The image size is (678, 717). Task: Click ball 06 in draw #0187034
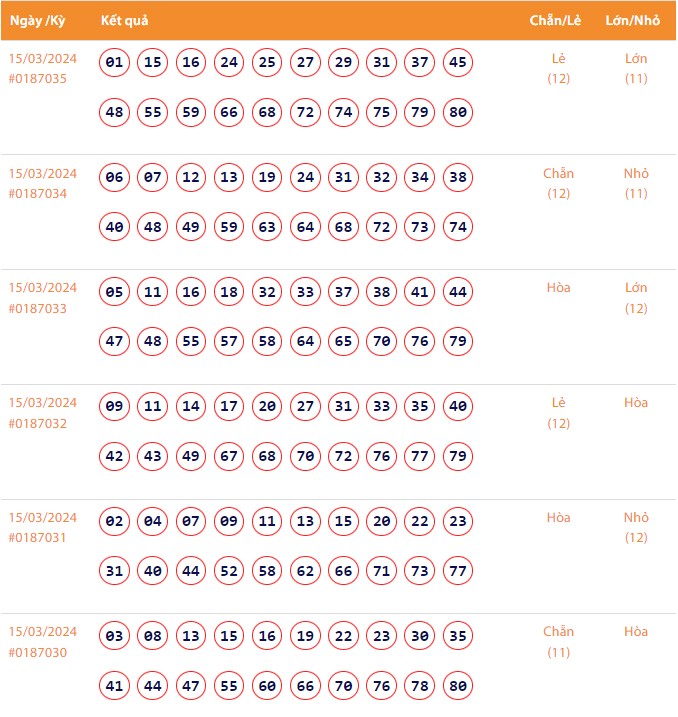tap(115, 178)
